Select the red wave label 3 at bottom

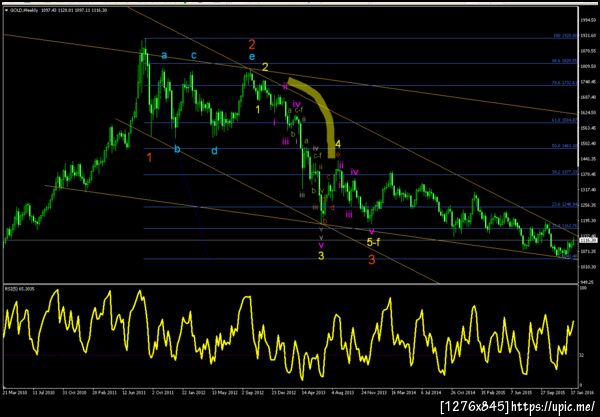(372, 260)
